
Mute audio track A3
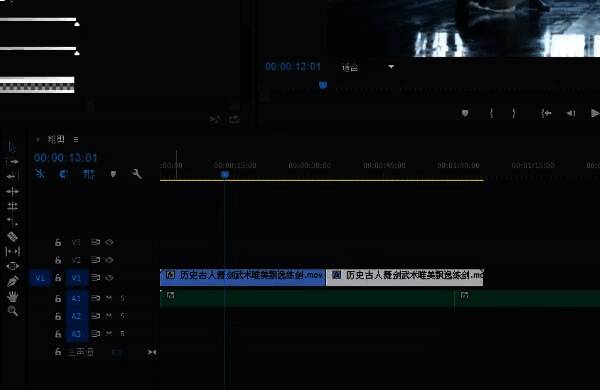[x=109, y=333]
